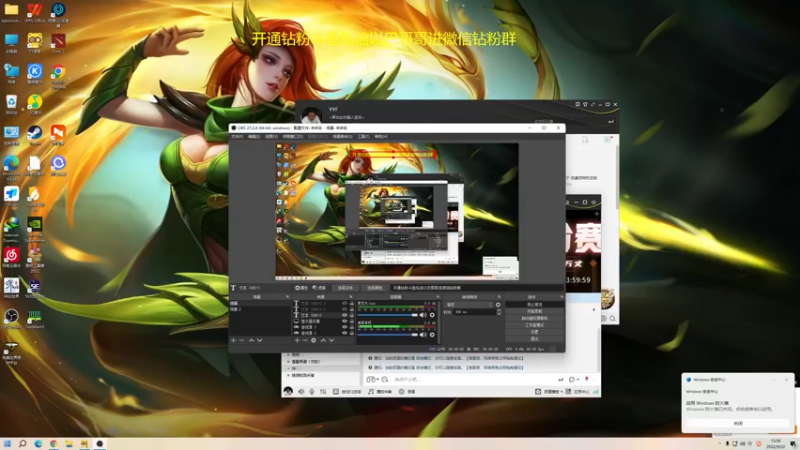Click Select Font button in source toolbar

point(345,288)
